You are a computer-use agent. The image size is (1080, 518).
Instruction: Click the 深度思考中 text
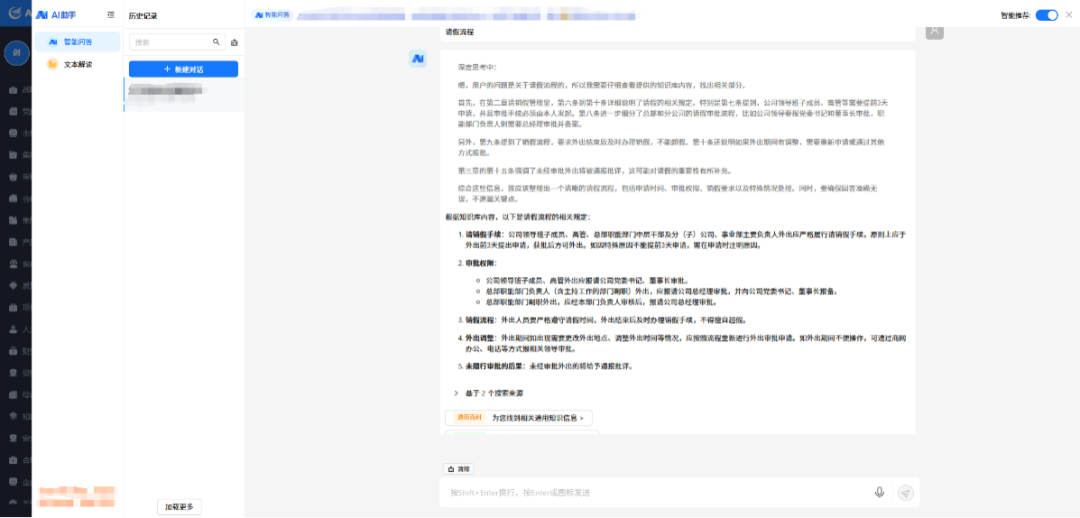[476, 68]
